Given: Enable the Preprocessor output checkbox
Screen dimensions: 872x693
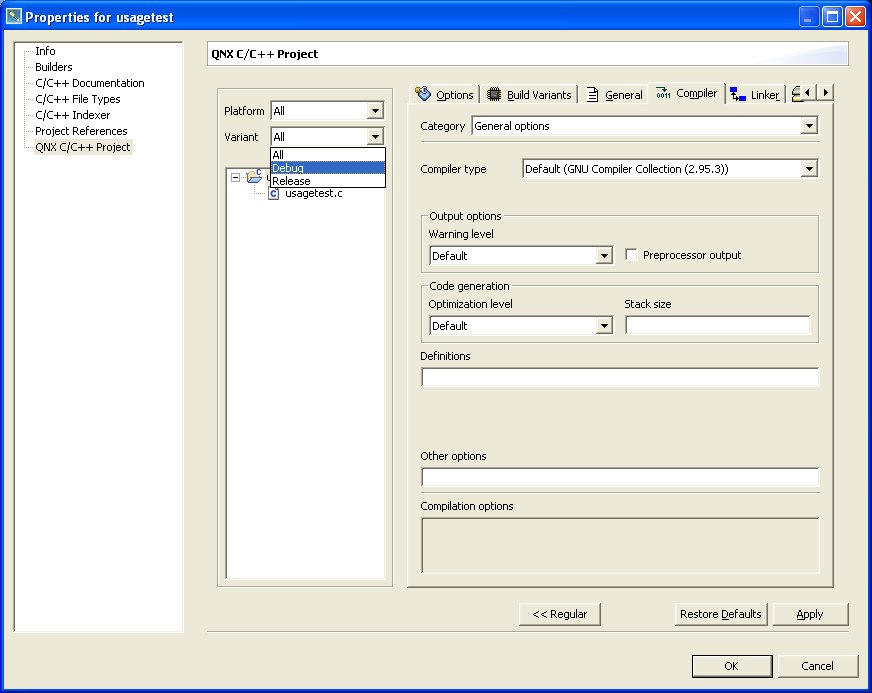Looking at the screenshot, I should click(x=631, y=255).
